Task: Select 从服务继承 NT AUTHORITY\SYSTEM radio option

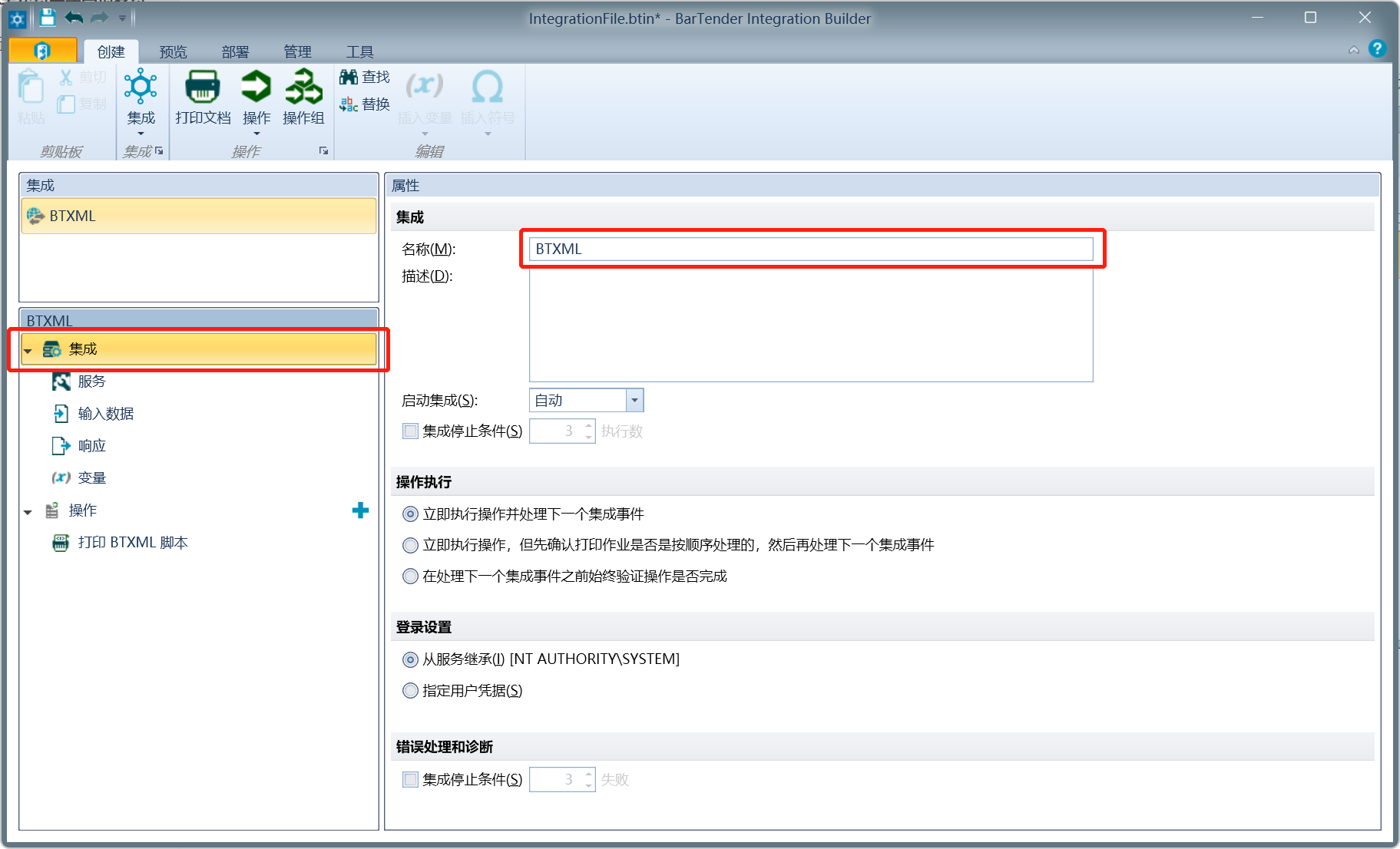Action: [411, 659]
